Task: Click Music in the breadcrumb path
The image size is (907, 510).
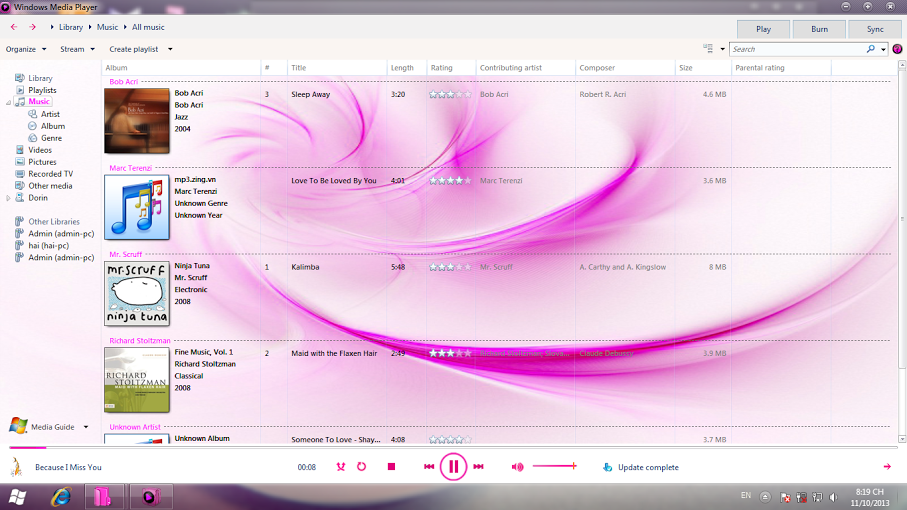Action: tap(107, 27)
